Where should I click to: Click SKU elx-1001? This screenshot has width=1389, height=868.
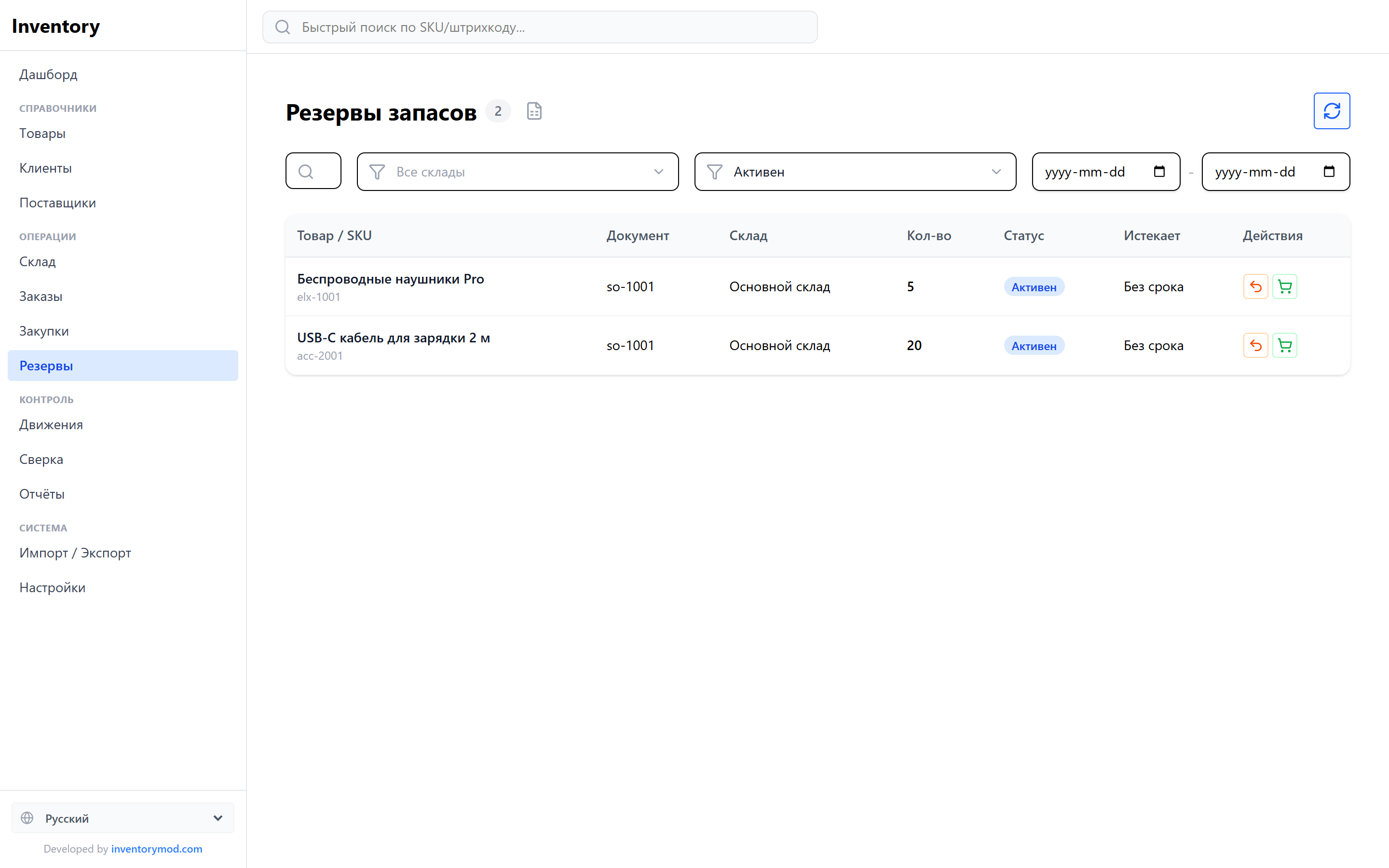[x=318, y=298]
